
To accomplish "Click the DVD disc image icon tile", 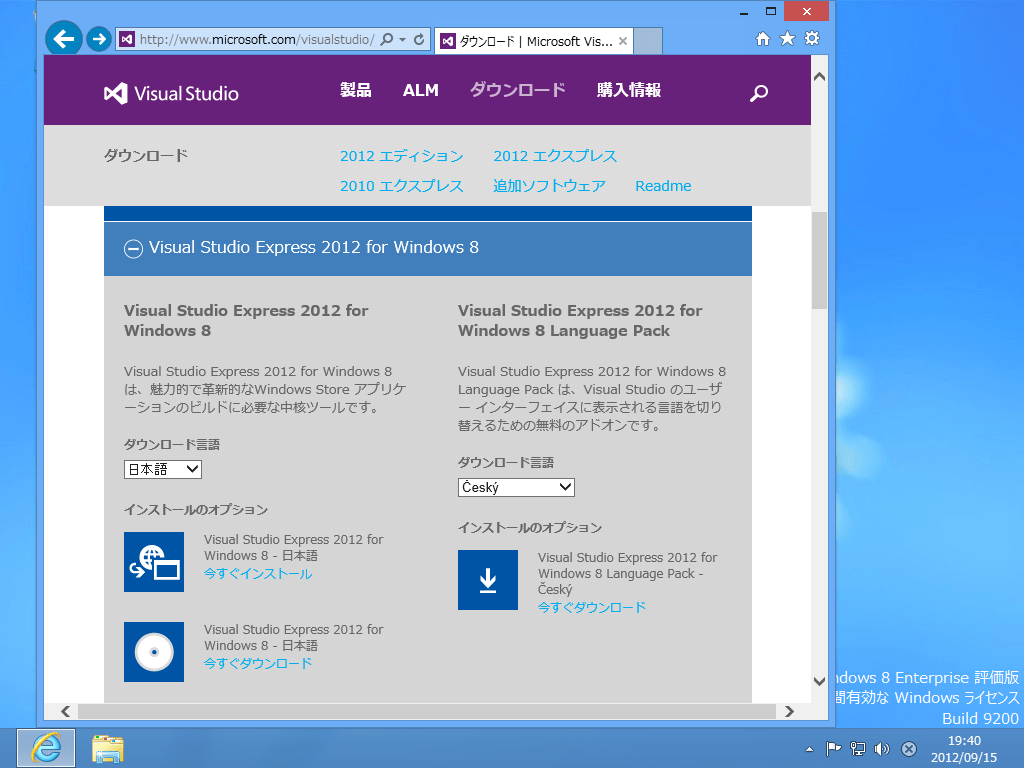I will (154, 652).
